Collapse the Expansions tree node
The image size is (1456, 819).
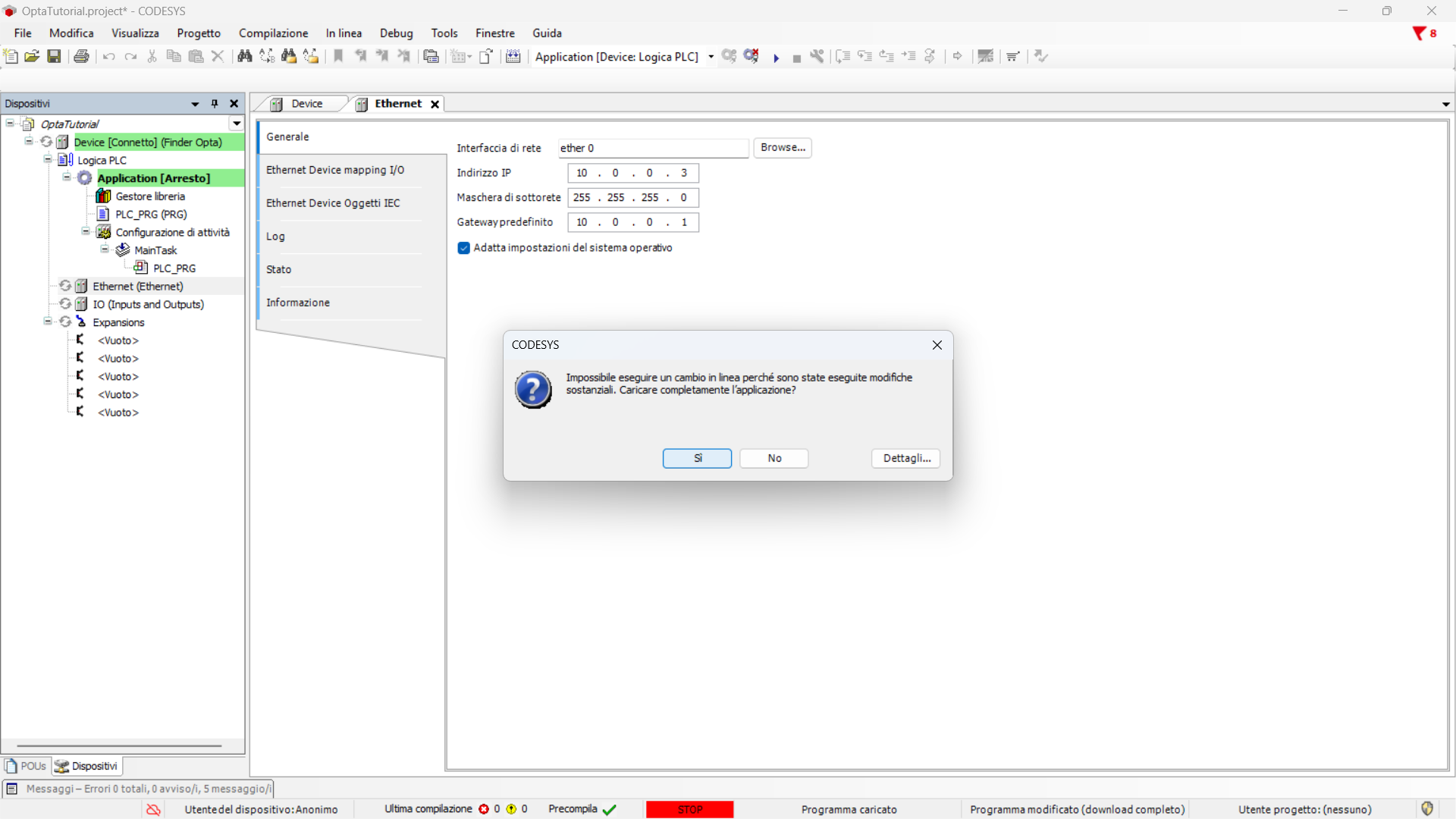(48, 322)
